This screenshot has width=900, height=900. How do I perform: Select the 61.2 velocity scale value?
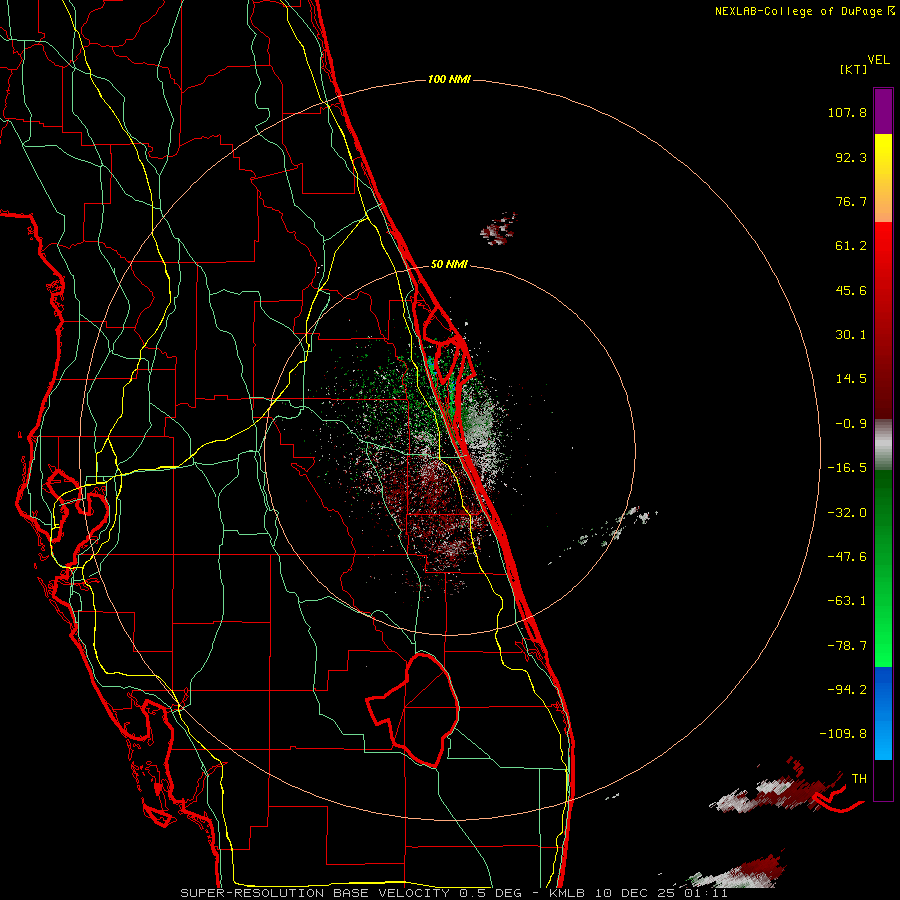click(x=851, y=246)
